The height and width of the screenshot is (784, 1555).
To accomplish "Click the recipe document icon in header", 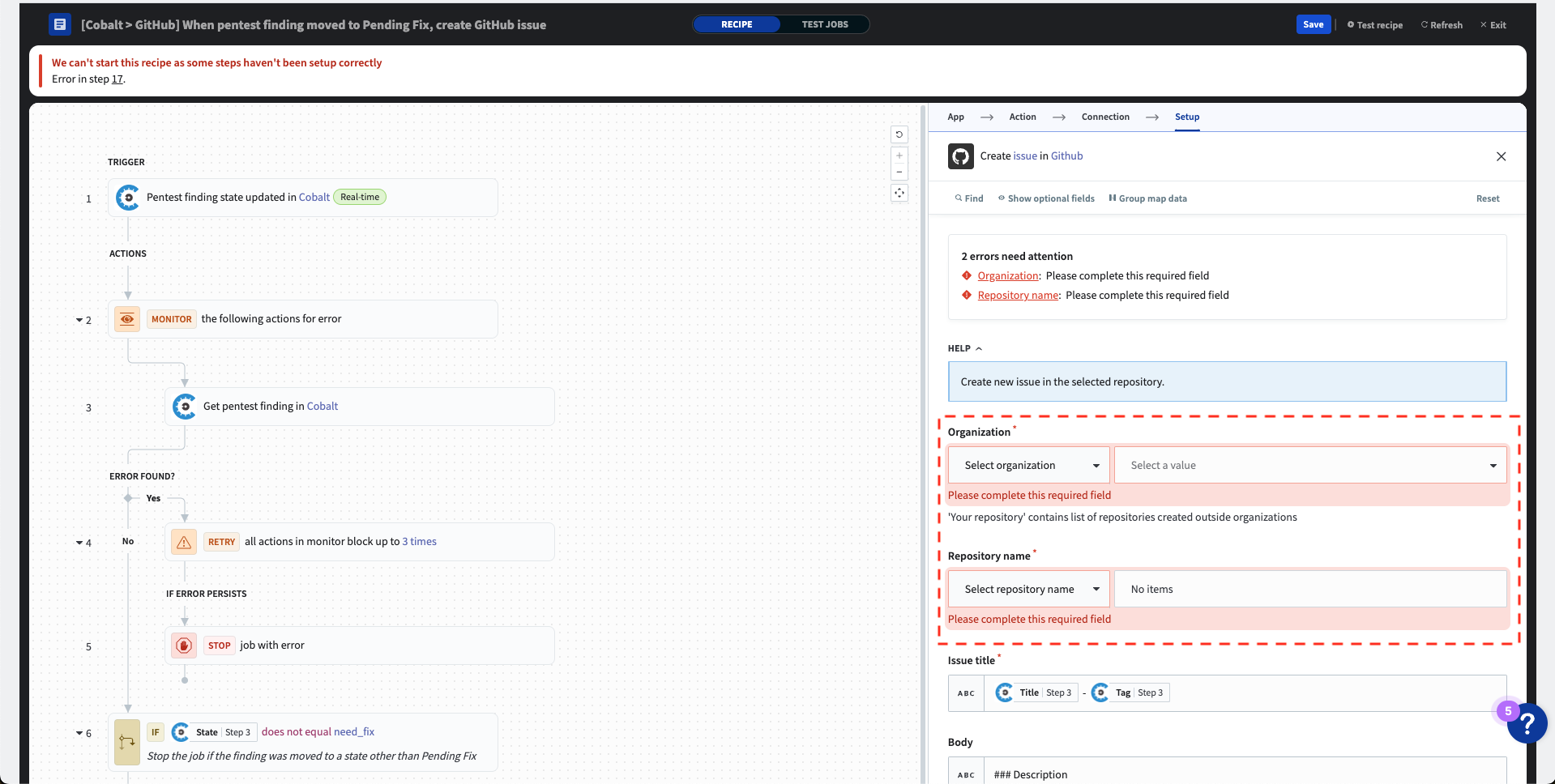I will (x=60, y=24).
